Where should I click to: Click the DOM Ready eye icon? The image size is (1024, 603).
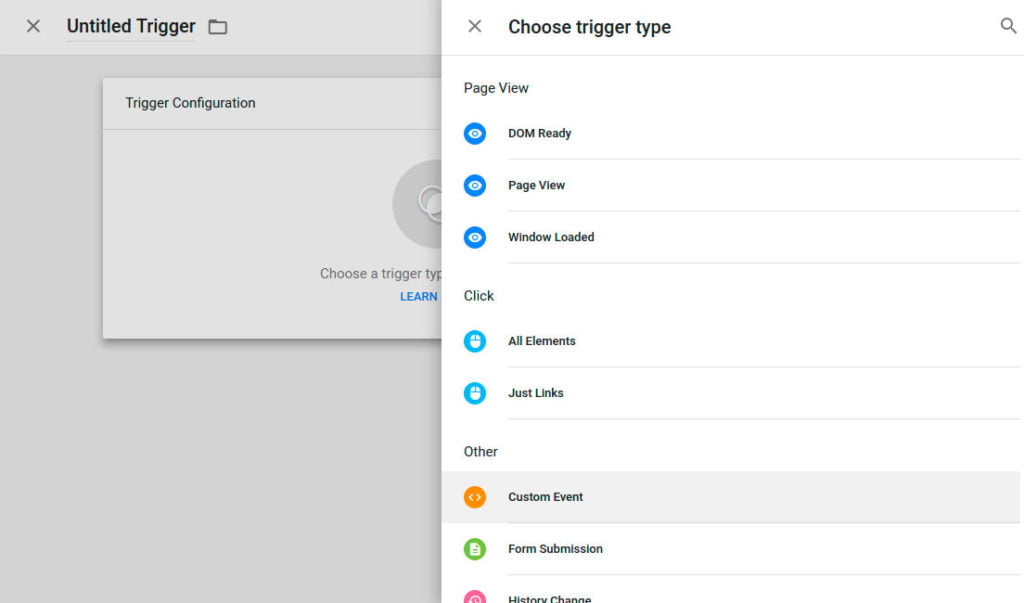pyautogui.click(x=475, y=133)
